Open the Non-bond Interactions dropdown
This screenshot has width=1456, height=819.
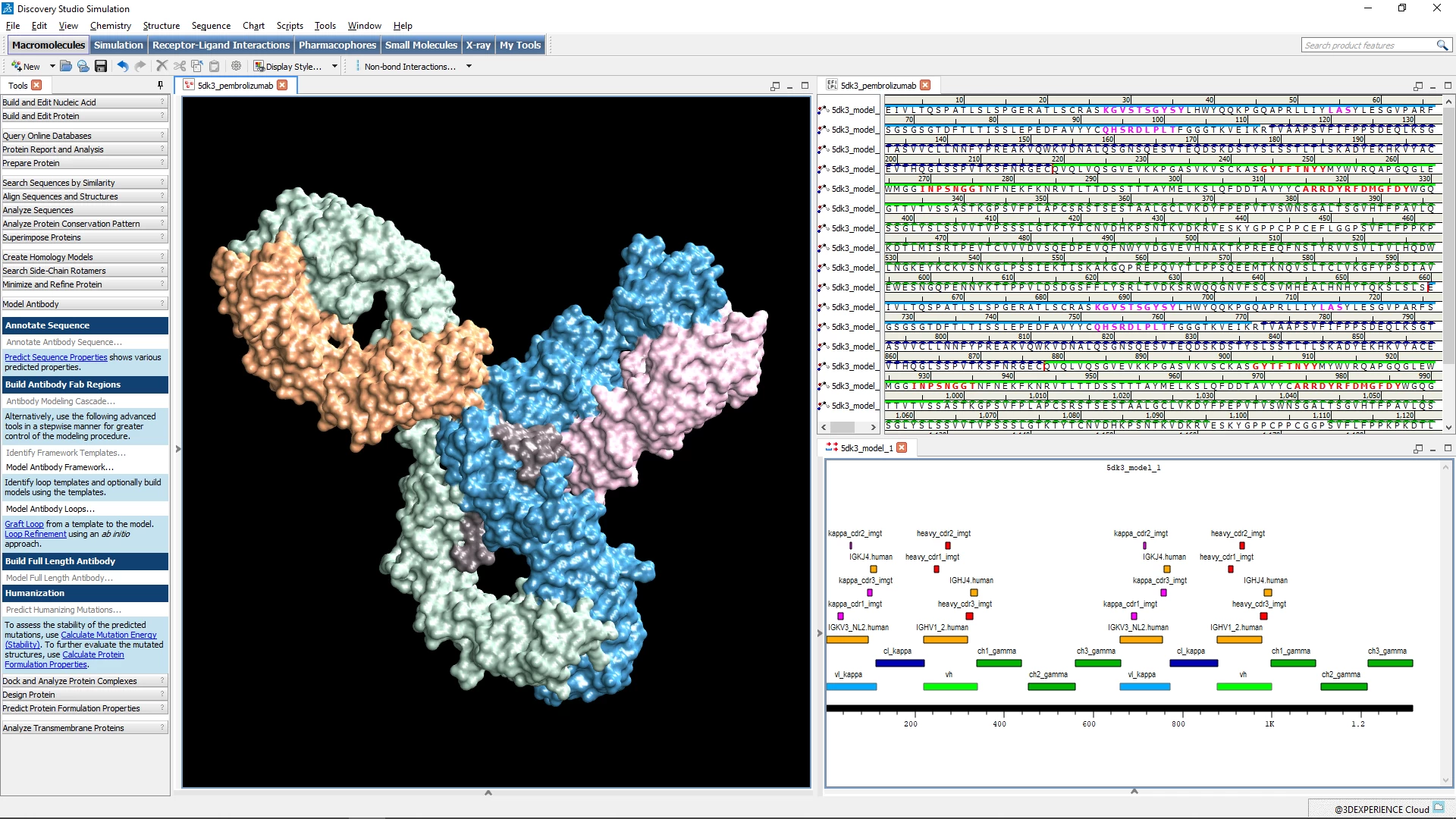click(469, 66)
